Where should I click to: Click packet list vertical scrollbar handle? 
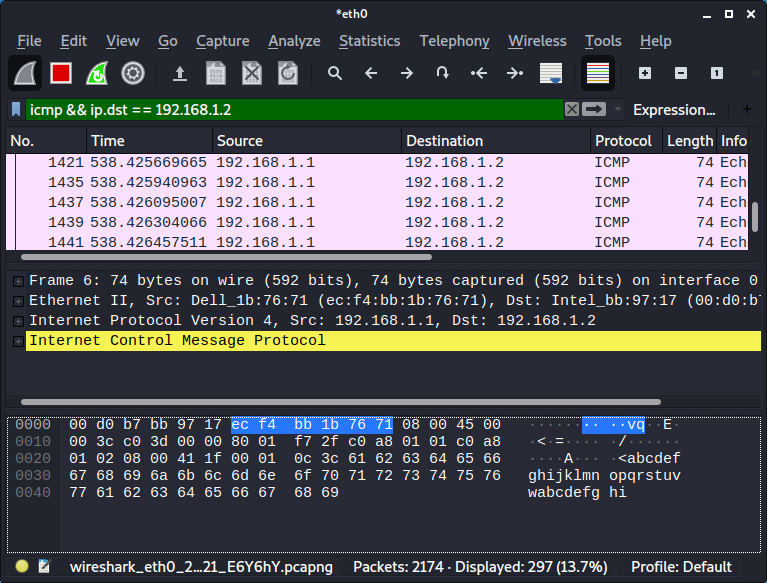pos(755,217)
